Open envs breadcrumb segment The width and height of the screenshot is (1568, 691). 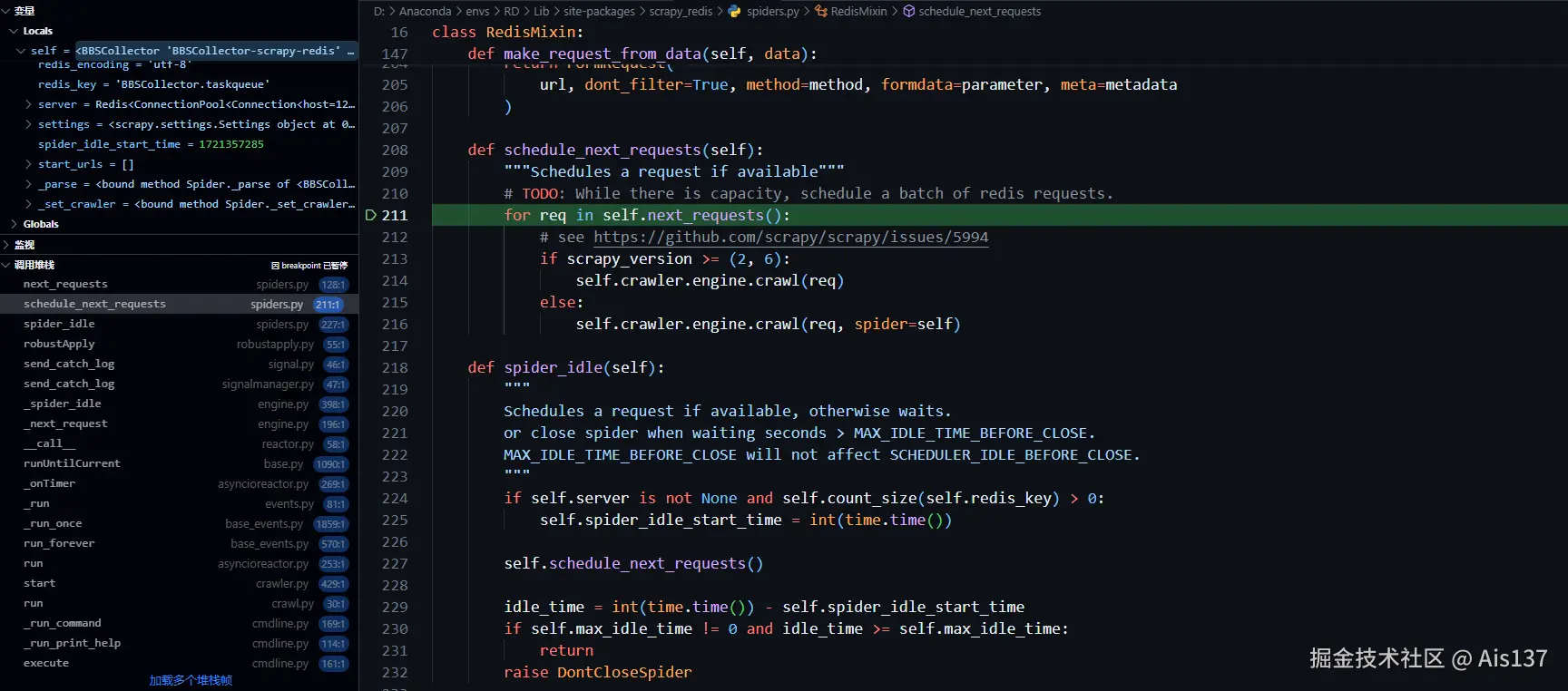coord(477,11)
